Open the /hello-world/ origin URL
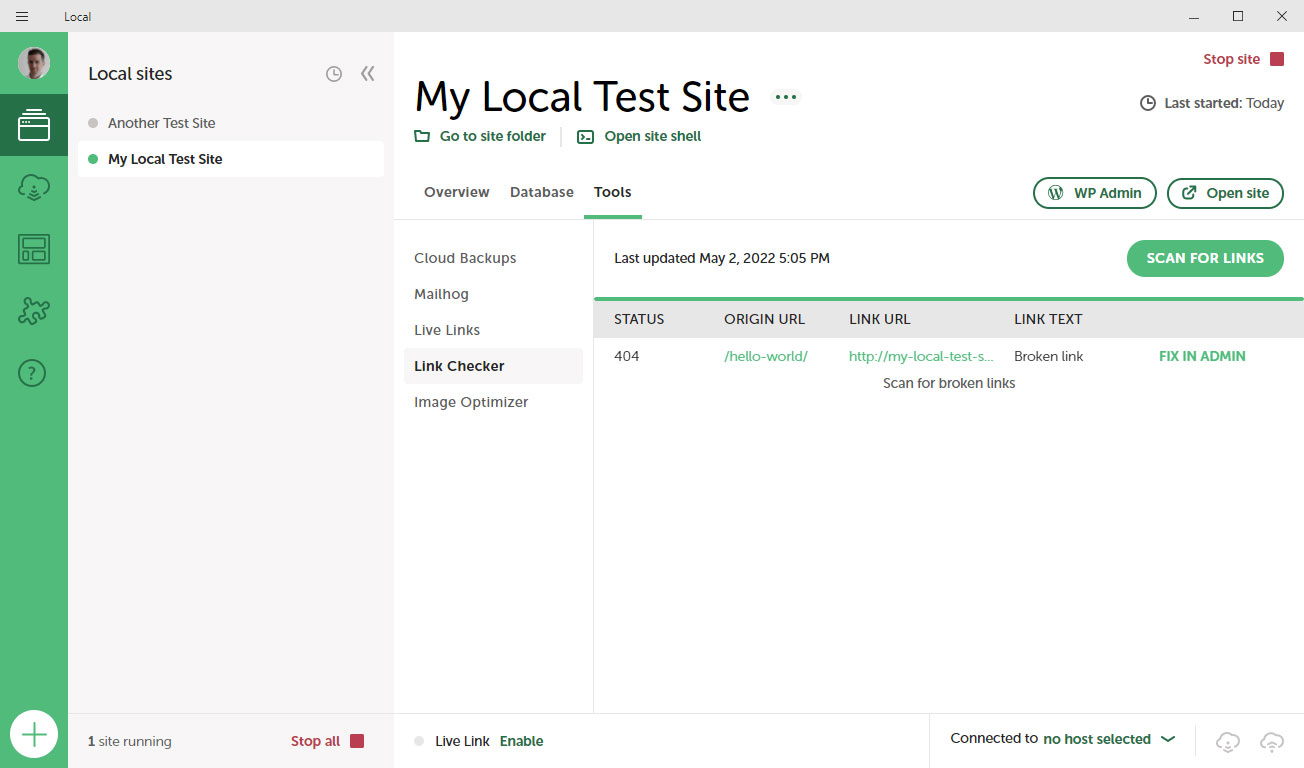1304x768 pixels. (766, 356)
